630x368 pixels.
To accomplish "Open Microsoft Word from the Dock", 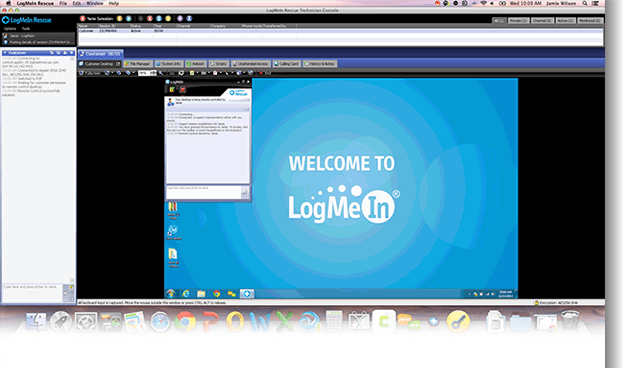I will tap(260, 322).
